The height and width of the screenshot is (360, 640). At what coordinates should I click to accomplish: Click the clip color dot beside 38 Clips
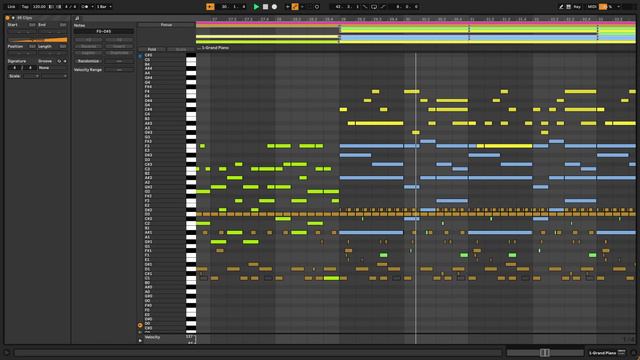click(13, 18)
